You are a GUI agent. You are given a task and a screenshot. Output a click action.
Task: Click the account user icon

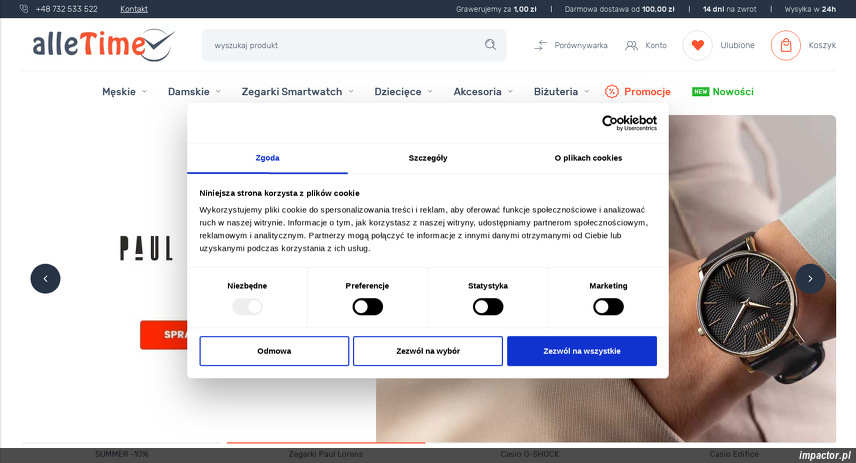[631, 45]
